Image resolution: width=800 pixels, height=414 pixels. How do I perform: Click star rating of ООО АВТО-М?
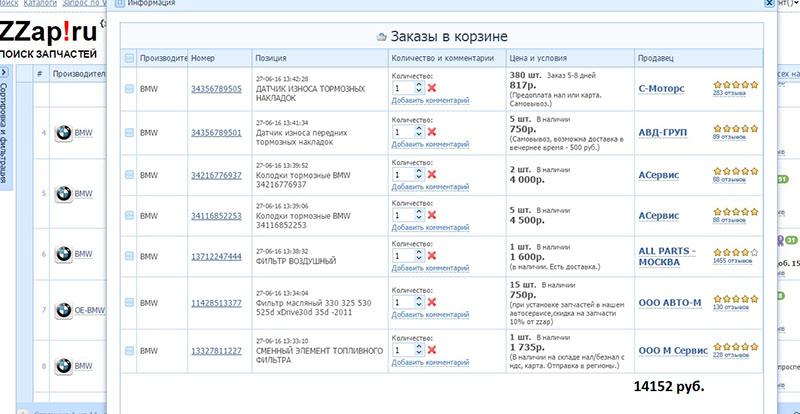click(x=736, y=299)
